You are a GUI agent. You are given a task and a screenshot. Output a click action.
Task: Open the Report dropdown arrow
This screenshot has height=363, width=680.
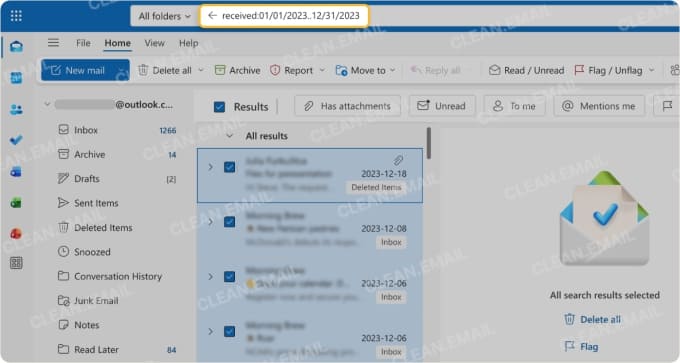(x=322, y=70)
